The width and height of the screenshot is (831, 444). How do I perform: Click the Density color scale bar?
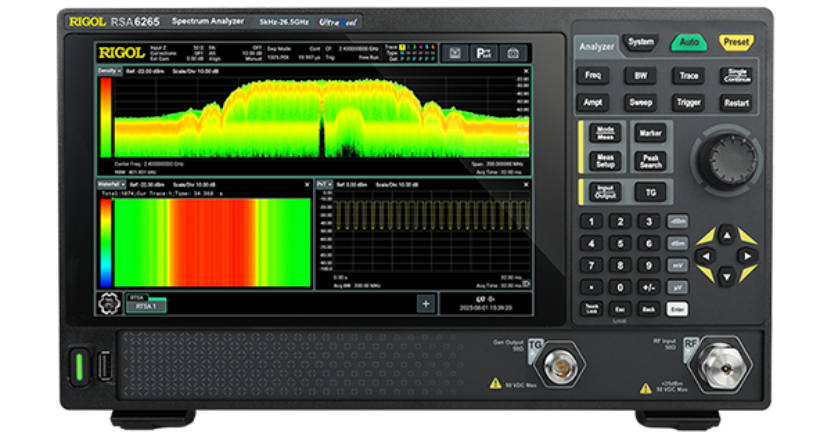[106, 117]
